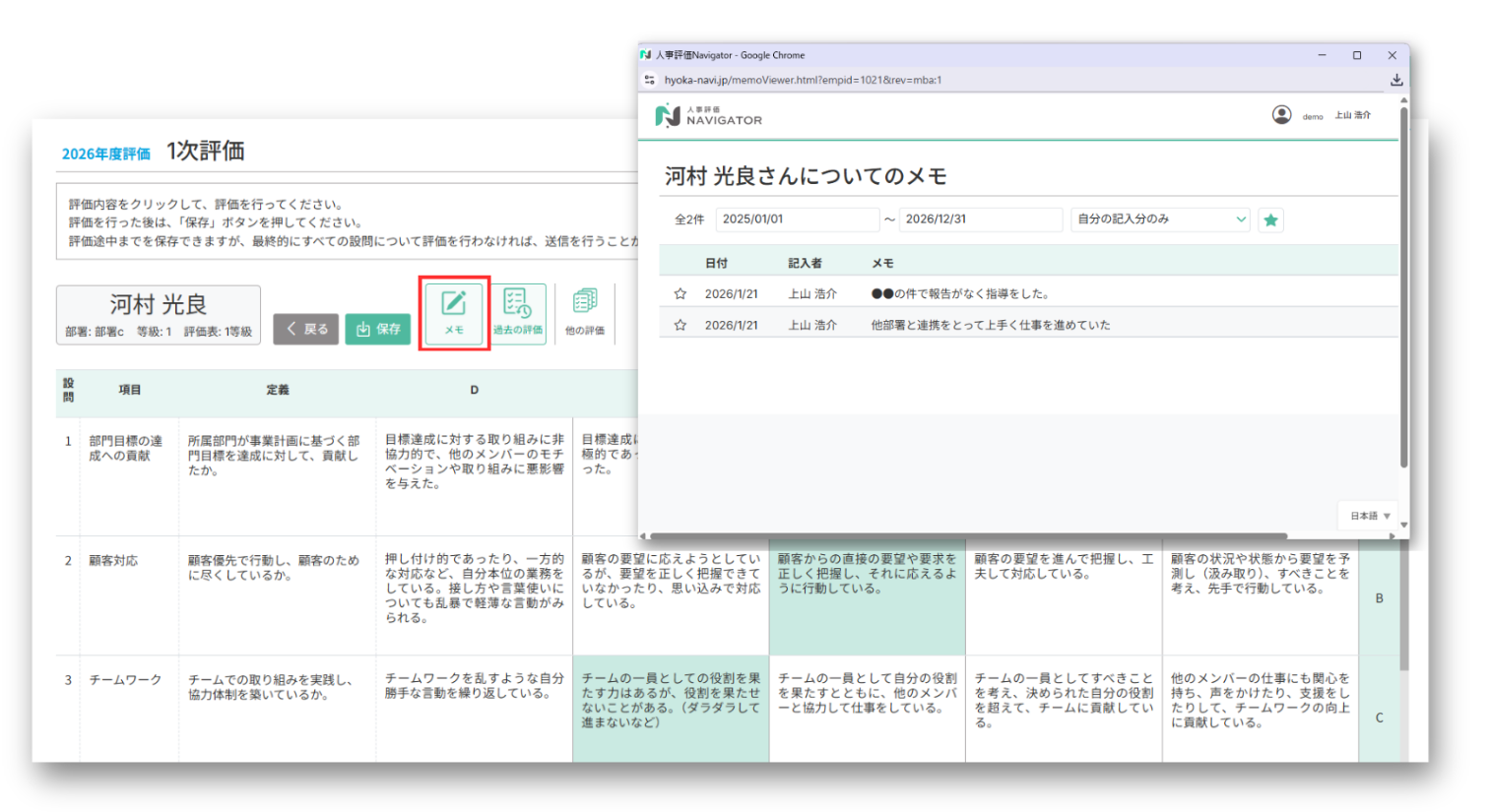Click the memo window vertical scrollbar
The height and width of the screenshot is (812, 1490).
[1403, 295]
